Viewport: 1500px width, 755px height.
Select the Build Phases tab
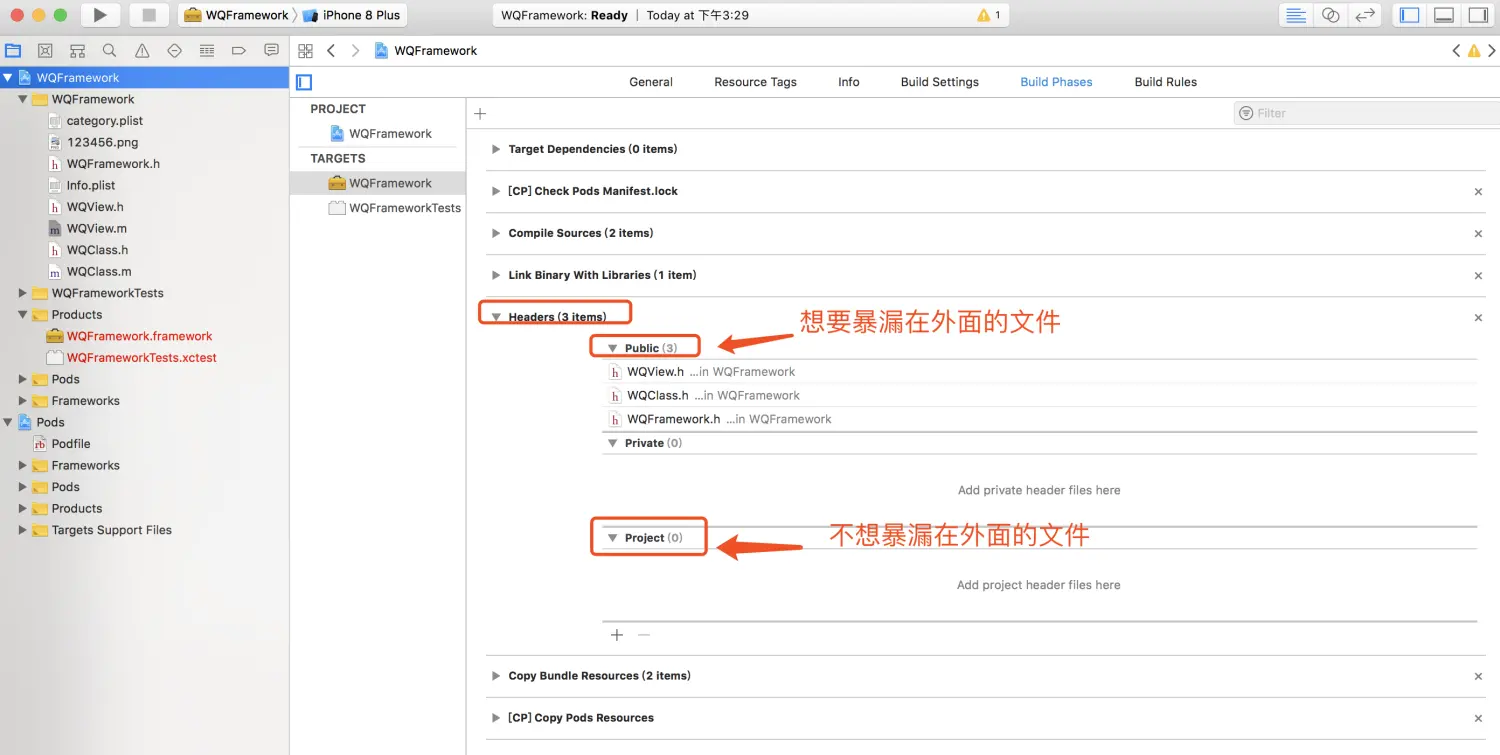pyautogui.click(x=1056, y=82)
